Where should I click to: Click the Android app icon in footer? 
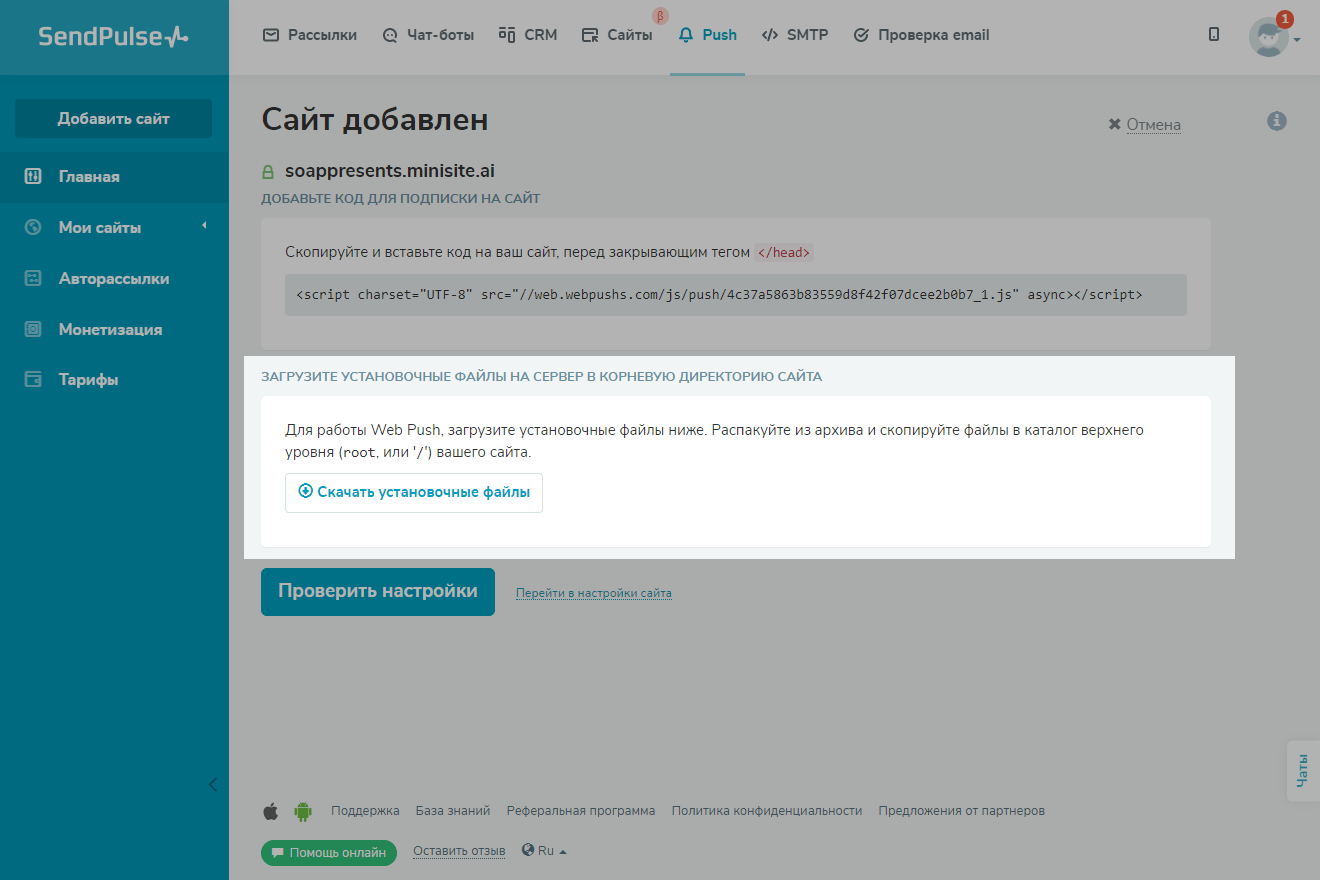click(x=303, y=811)
